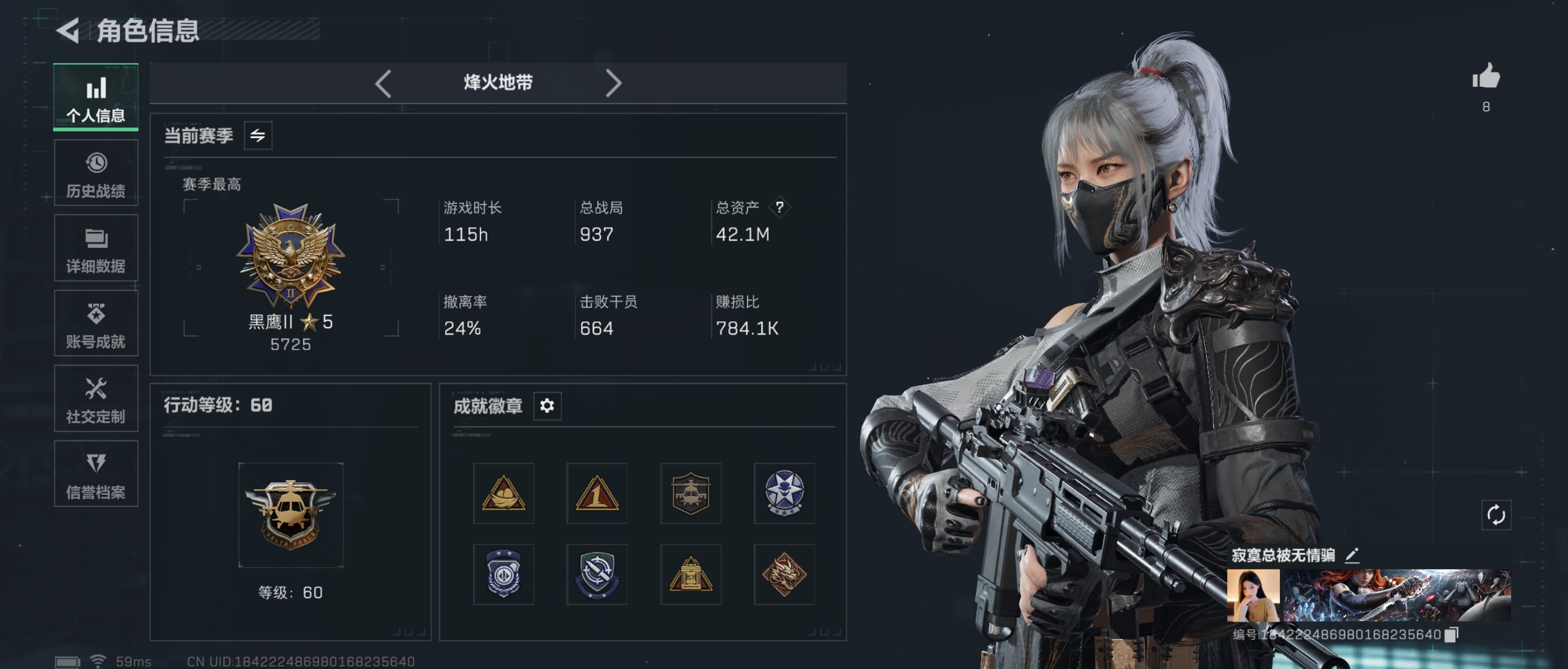Click the 总资产 question mark help icon
1568x669 pixels.
tap(780, 208)
